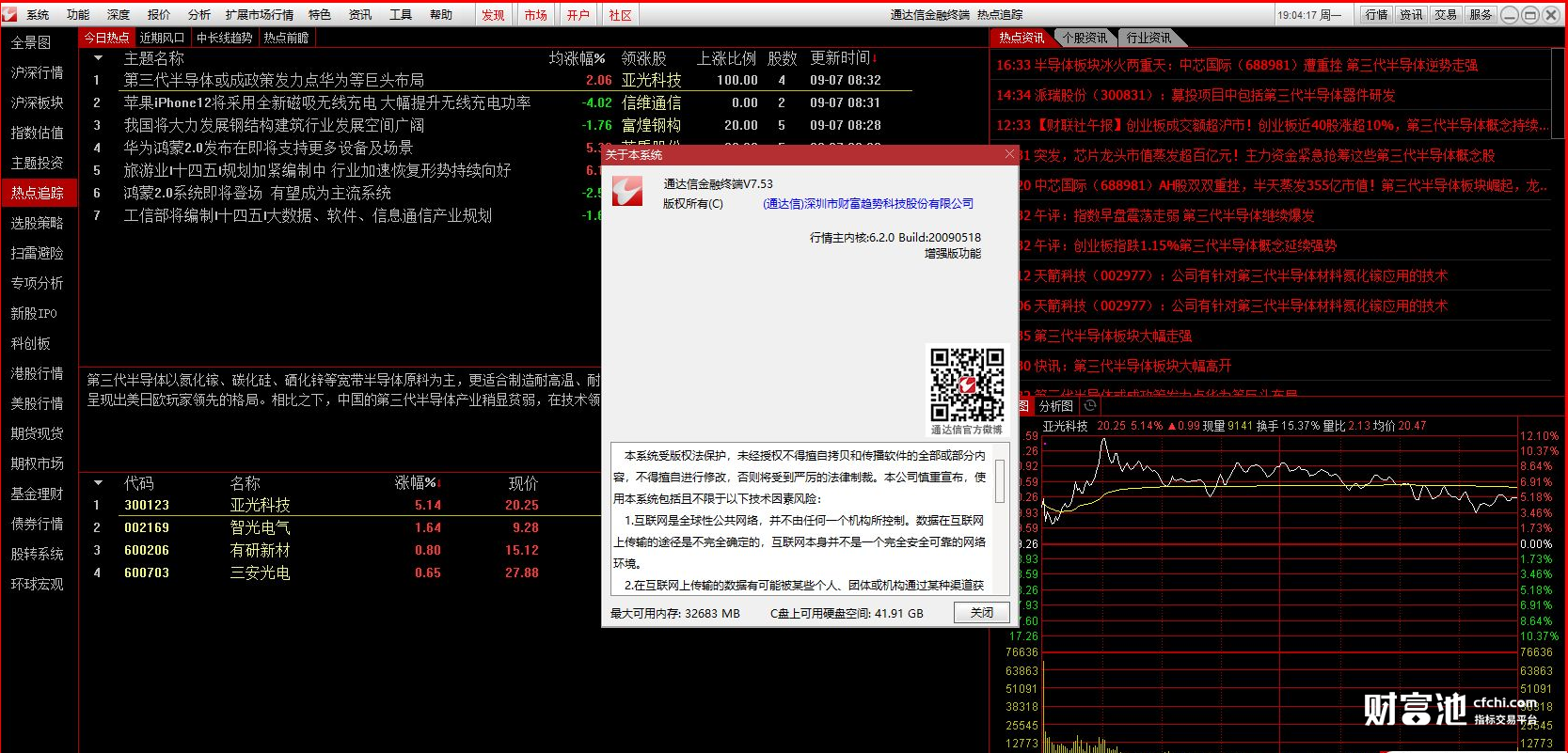Expand the dropdown arrow beside 主题名称 header
Viewport: 1568px width, 753px height.
(98, 58)
